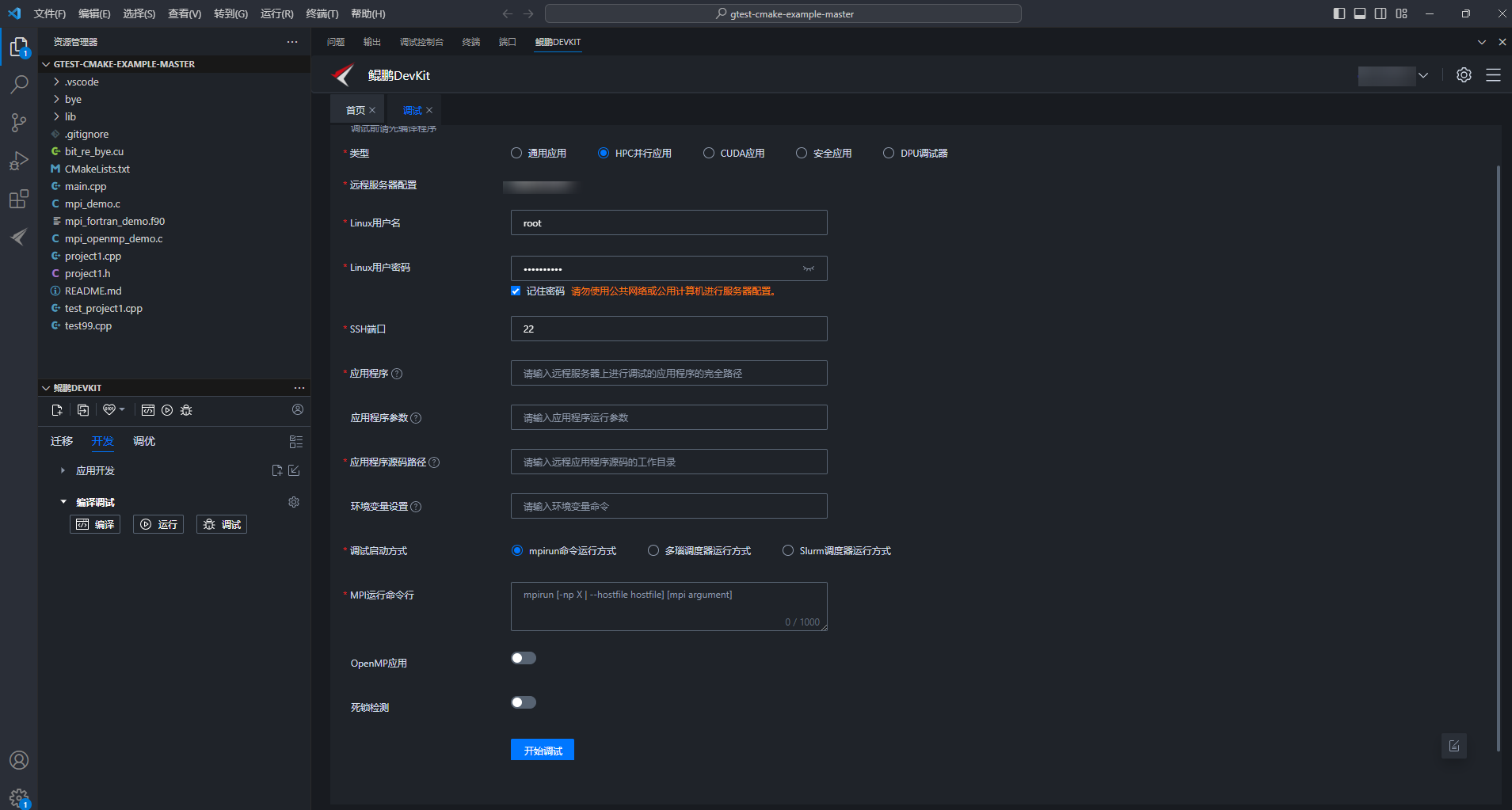Screen dimensions: 1512x810
Task: Click the heart health check icon
Action: (x=109, y=409)
